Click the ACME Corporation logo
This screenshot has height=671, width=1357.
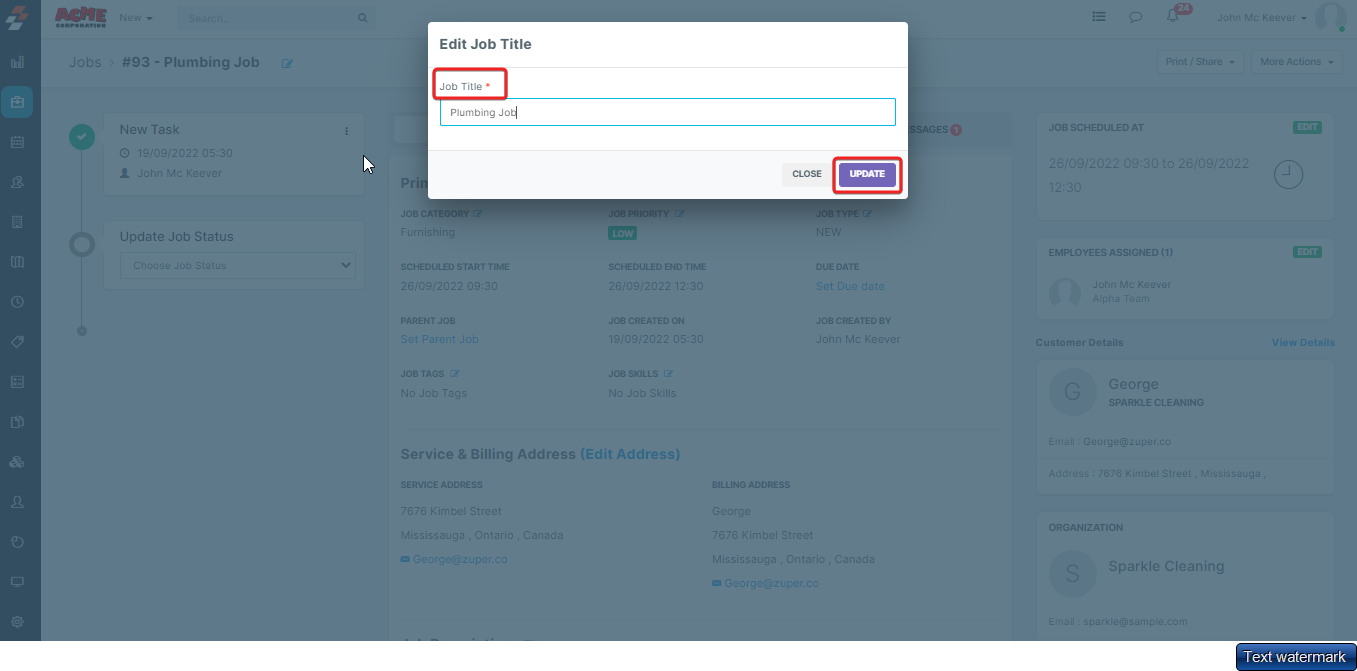click(81, 17)
